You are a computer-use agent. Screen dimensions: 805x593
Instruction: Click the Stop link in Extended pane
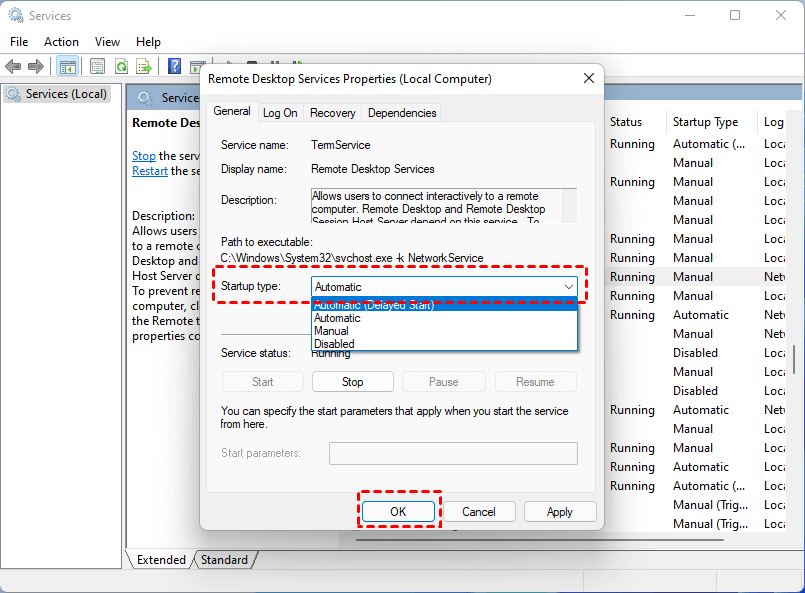point(144,156)
